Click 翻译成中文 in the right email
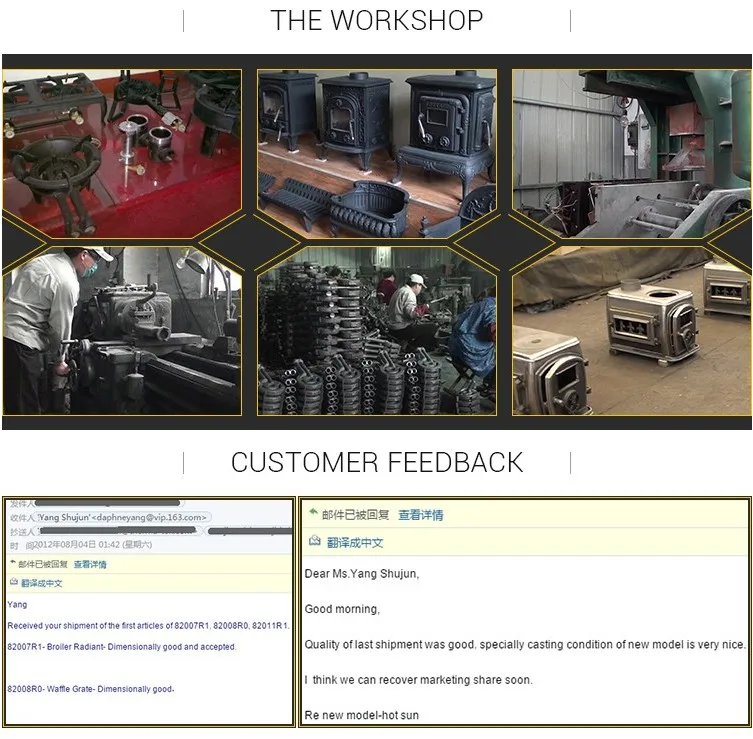The height and width of the screenshot is (739, 753). 355,542
